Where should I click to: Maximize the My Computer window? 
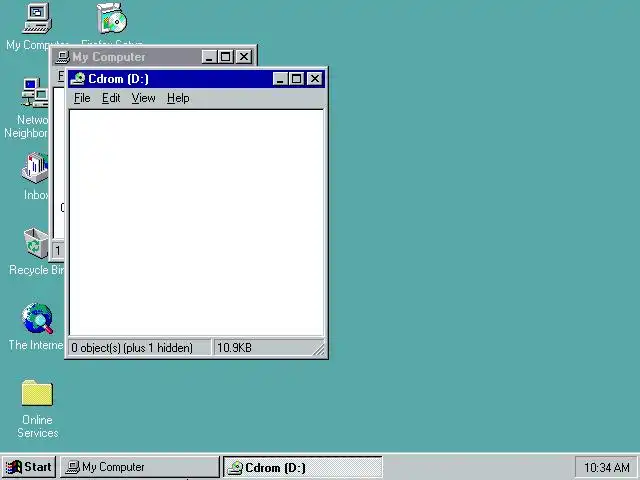coord(225,57)
